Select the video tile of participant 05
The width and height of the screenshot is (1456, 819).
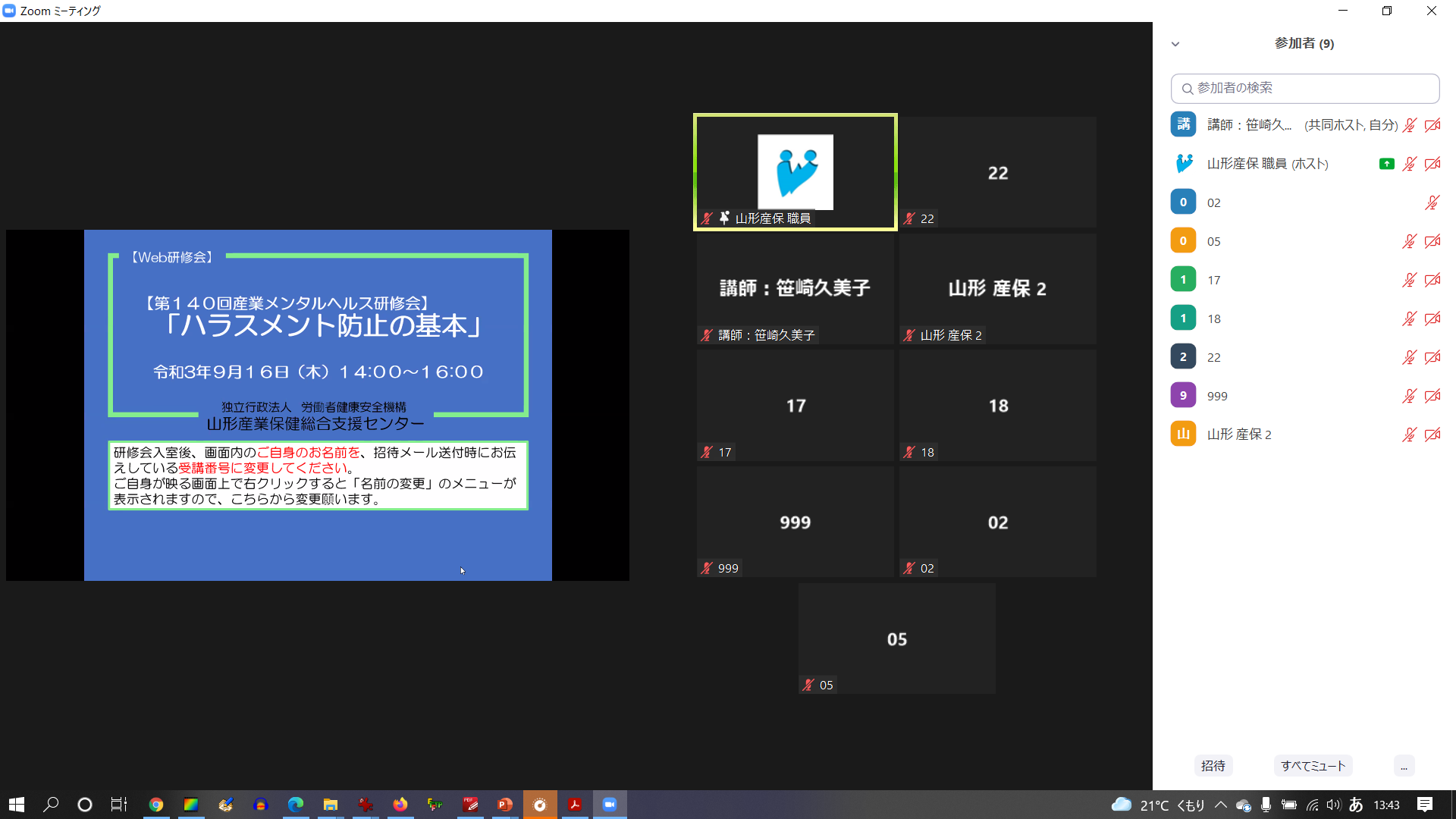(897, 639)
